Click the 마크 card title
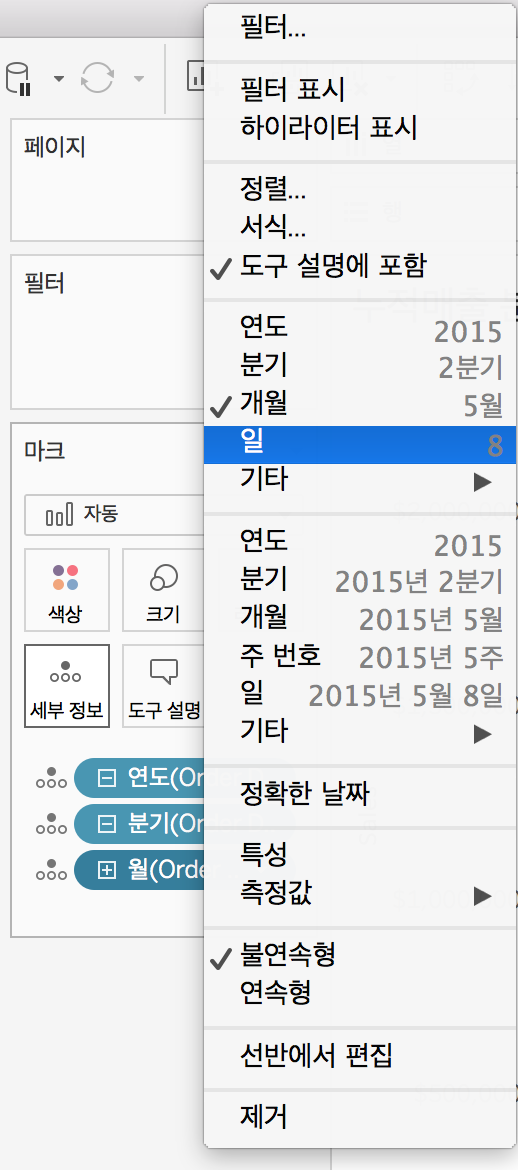 point(44,451)
